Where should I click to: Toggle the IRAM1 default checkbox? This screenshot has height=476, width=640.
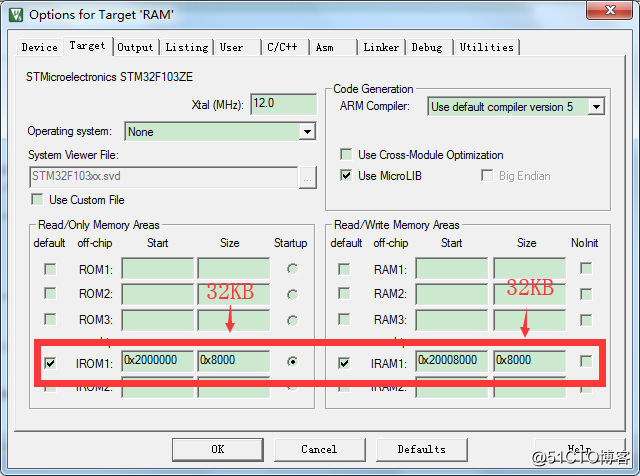tap(344, 363)
